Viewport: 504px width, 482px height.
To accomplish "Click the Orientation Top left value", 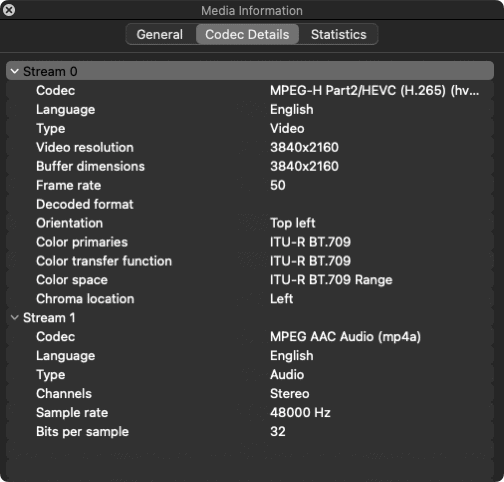I will click(x=292, y=223).
